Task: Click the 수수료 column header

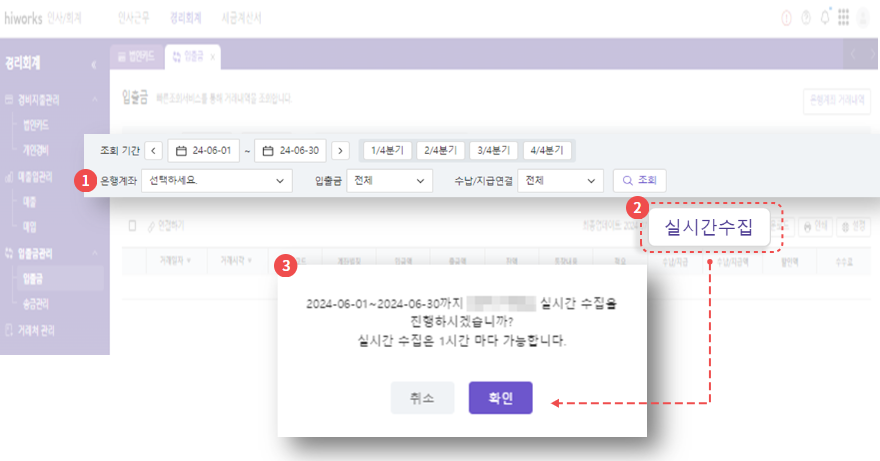Action: (844, 261)
